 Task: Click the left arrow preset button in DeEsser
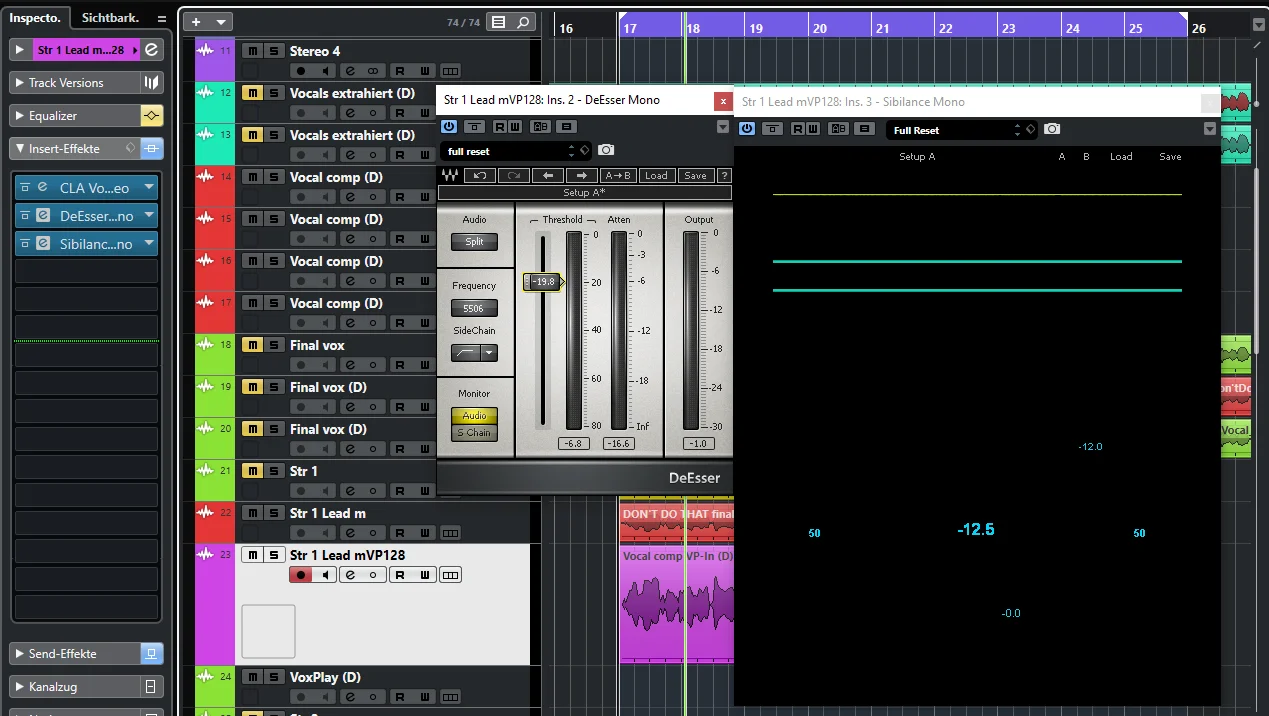(548, 176)
